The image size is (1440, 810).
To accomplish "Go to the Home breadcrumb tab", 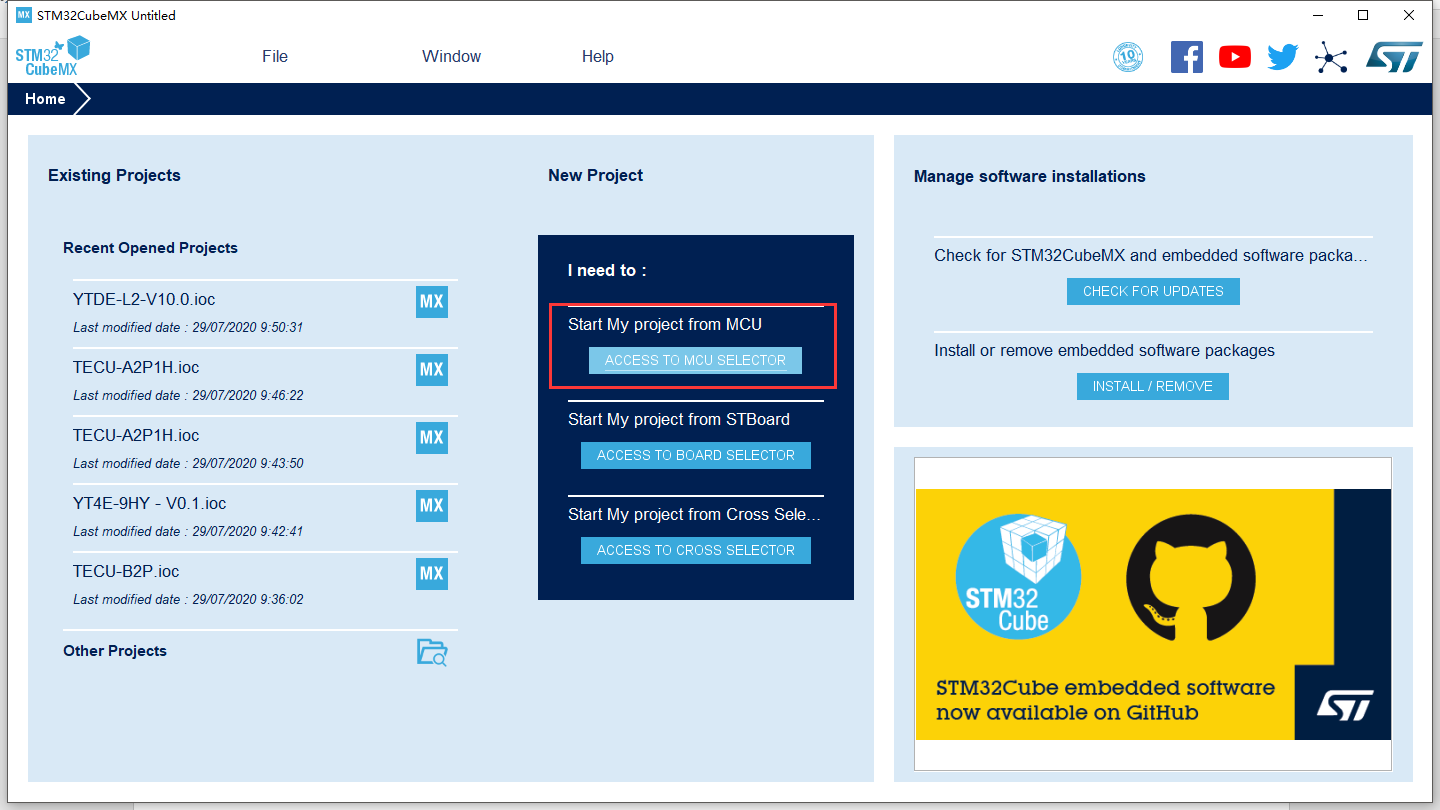I will 46,99.
